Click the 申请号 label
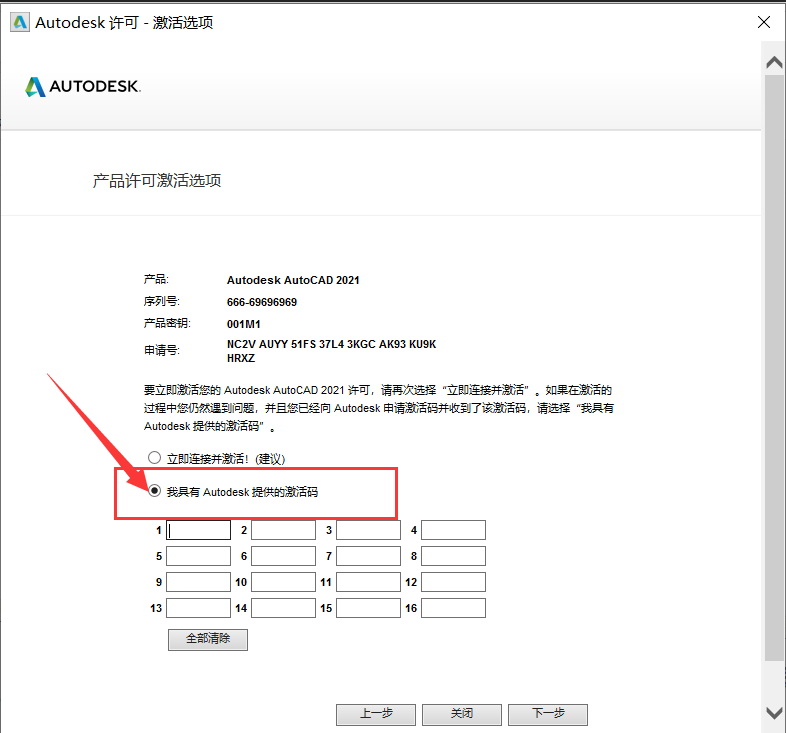 [x=162, y=350]
